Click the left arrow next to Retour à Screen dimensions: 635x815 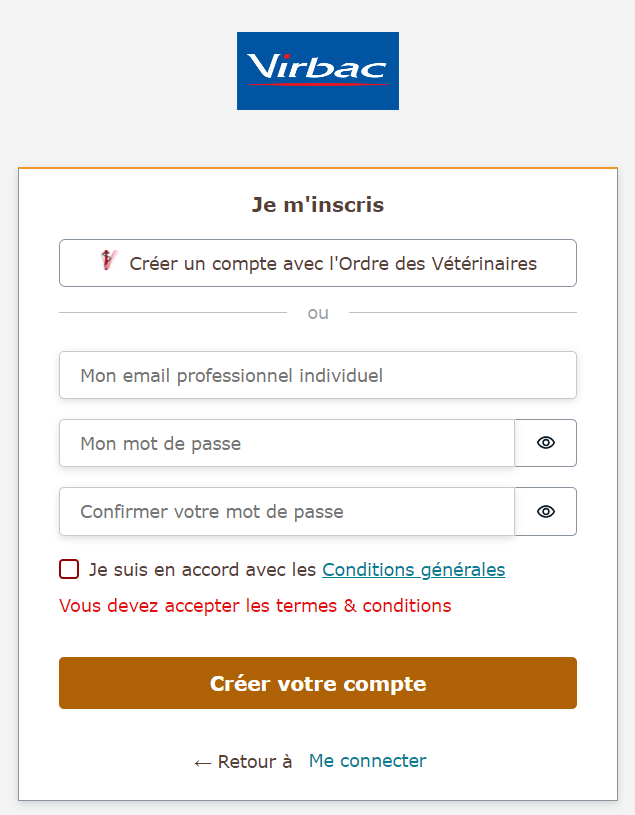click(198, 761)
